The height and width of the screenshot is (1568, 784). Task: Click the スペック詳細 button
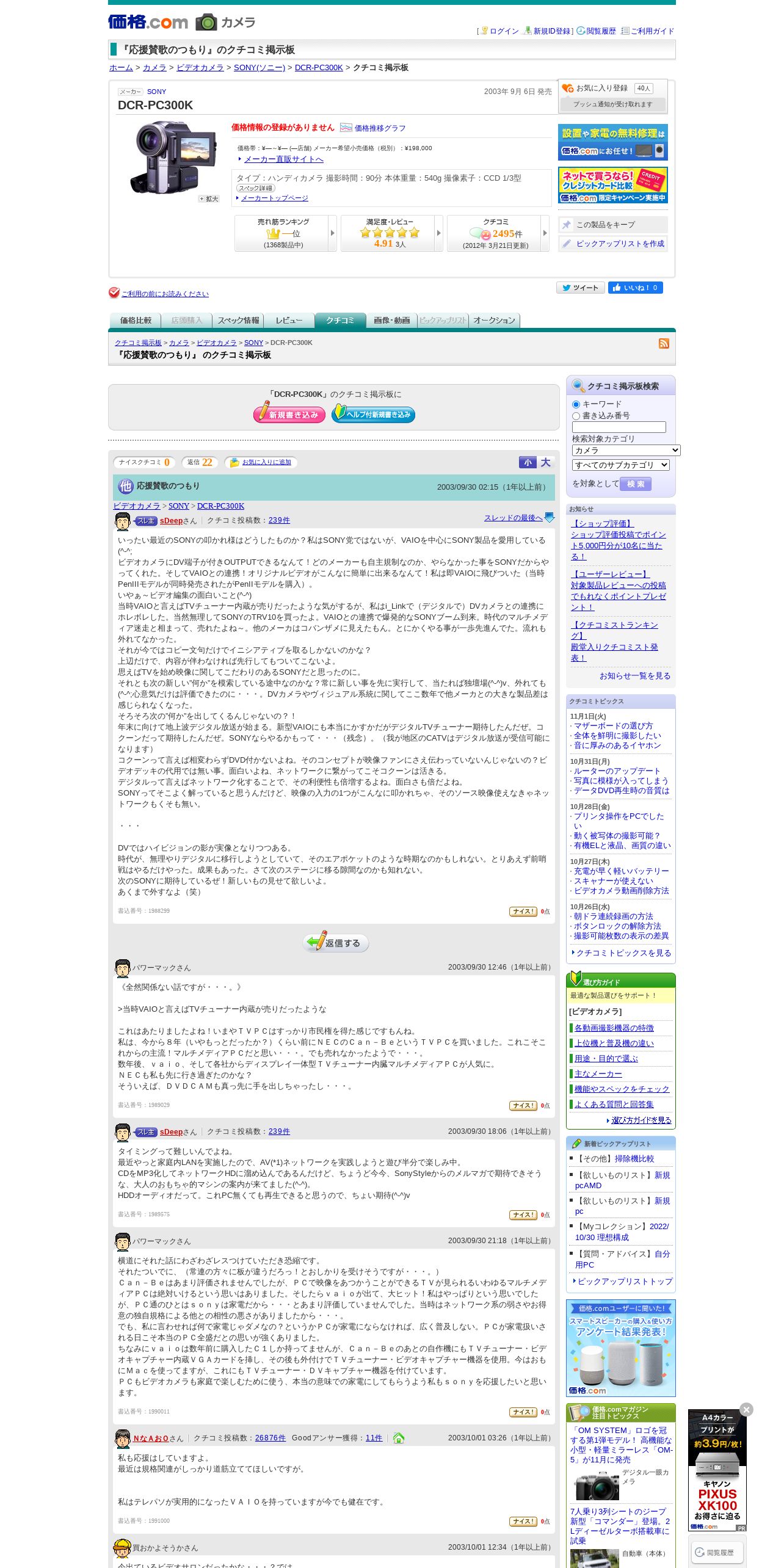[x=255, y=188]
